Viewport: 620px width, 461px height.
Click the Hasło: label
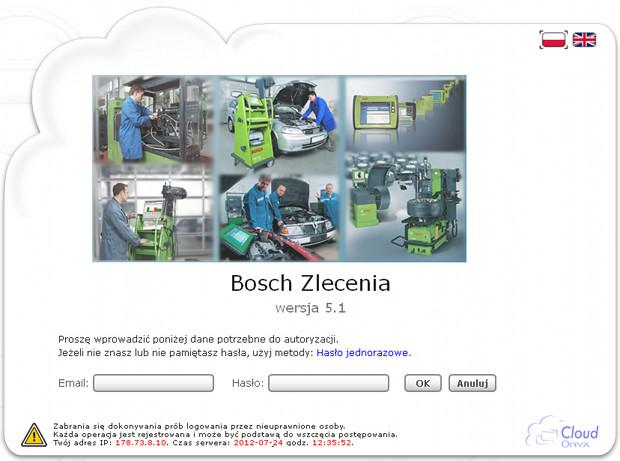248,383
